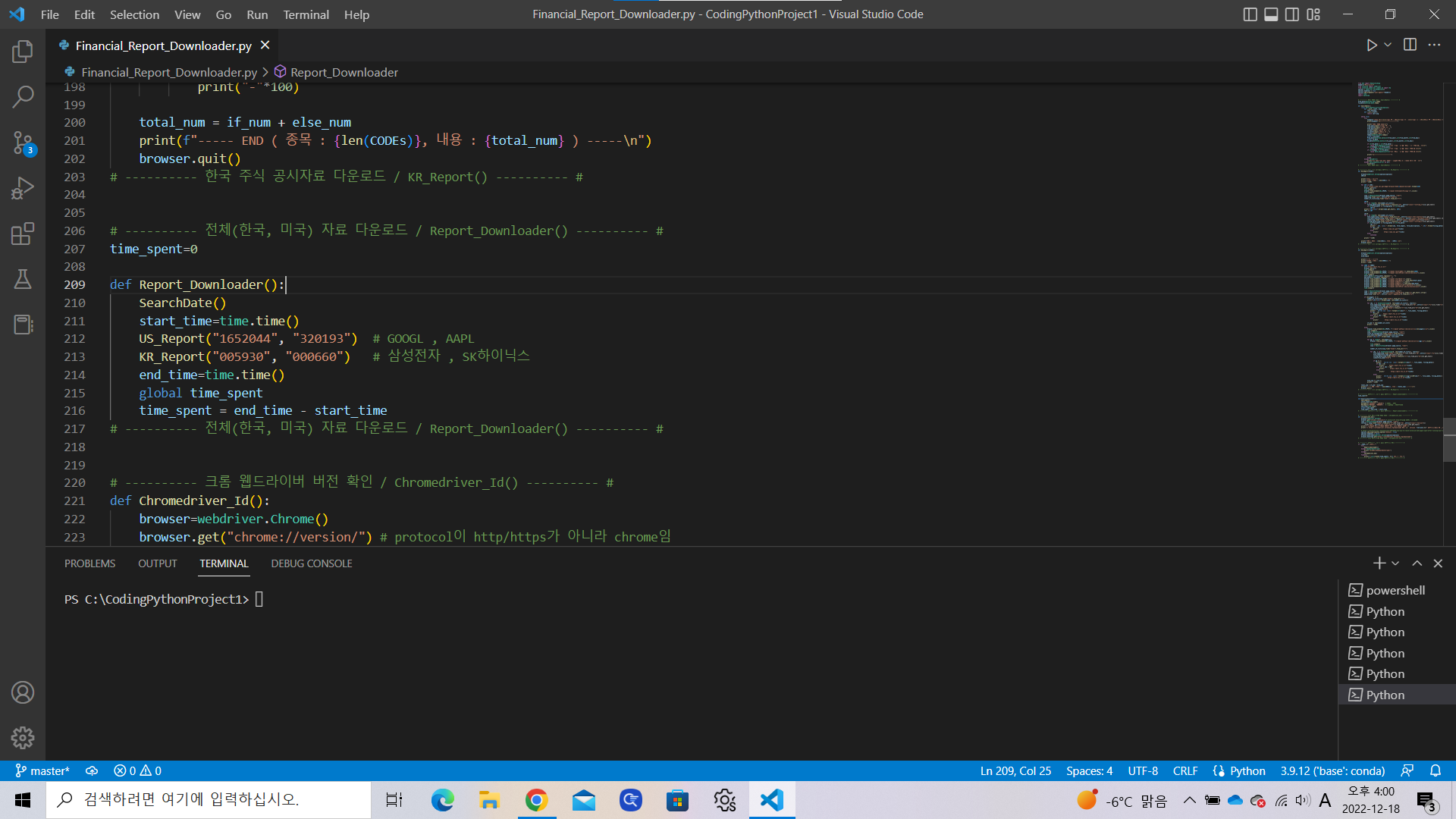Open the Mail app from taskbar
The height and width of the screenshot is (819, 1456).
(x=583, y=800)
